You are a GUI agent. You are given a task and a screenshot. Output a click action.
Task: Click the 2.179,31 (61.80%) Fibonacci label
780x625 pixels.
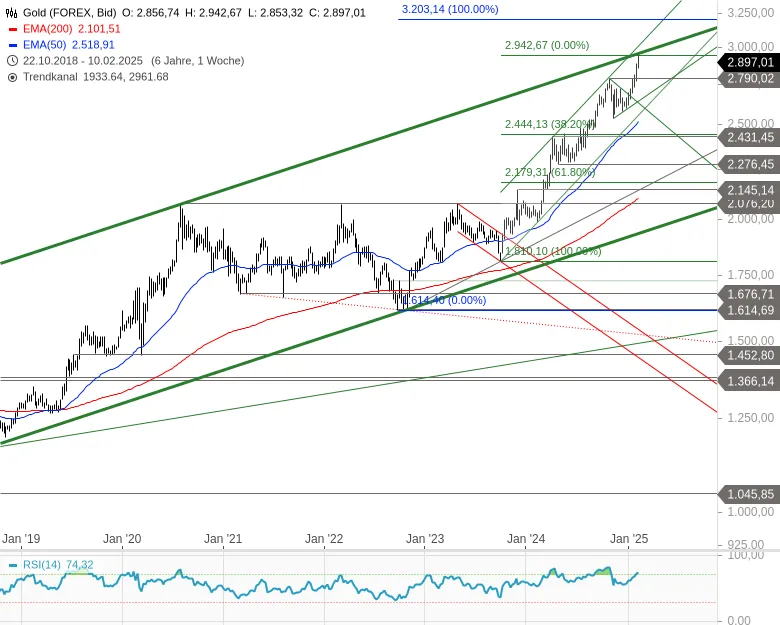click(x=550, y=172)
